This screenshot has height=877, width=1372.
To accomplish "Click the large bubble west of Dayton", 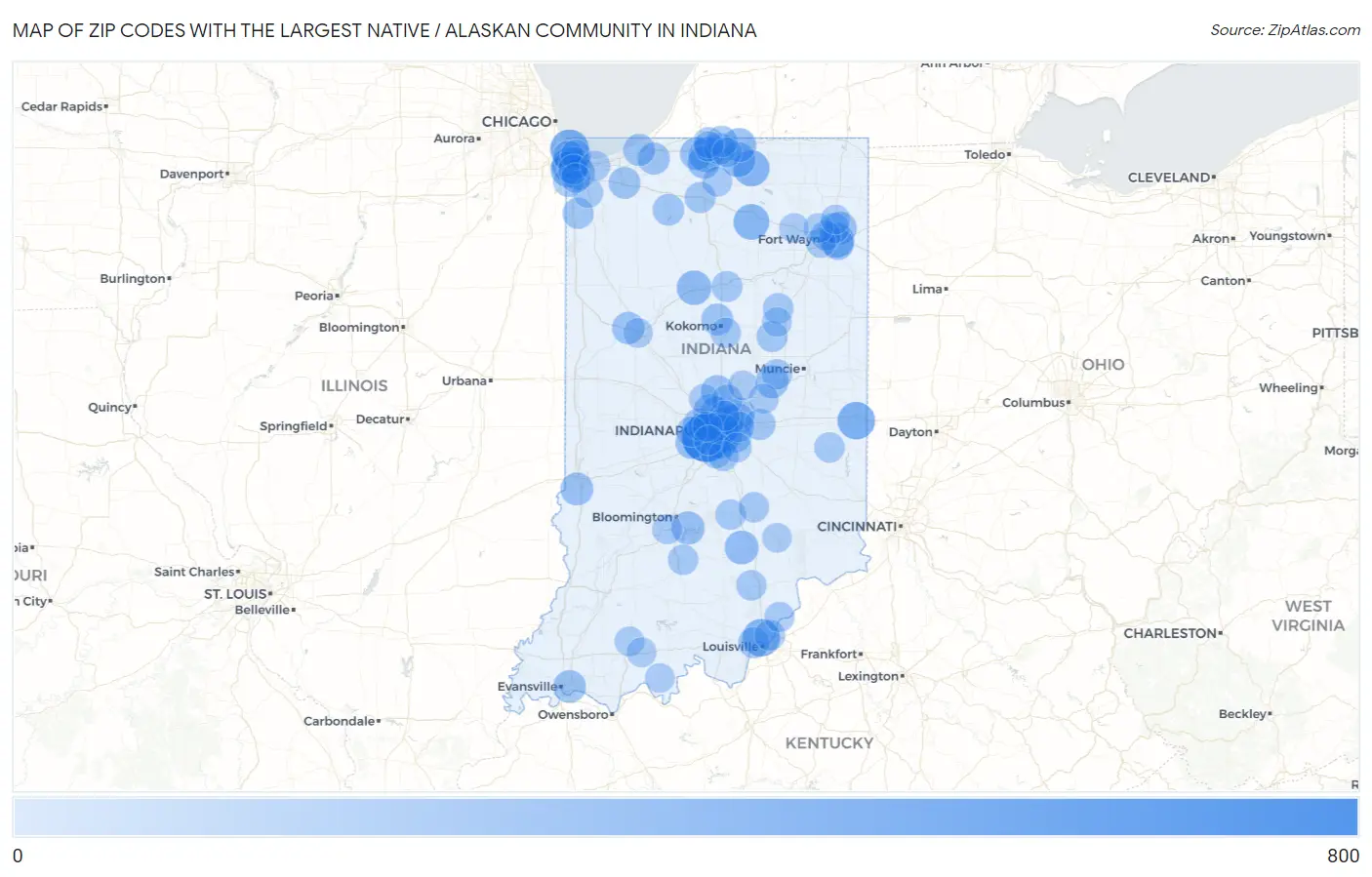I will 856,420.
